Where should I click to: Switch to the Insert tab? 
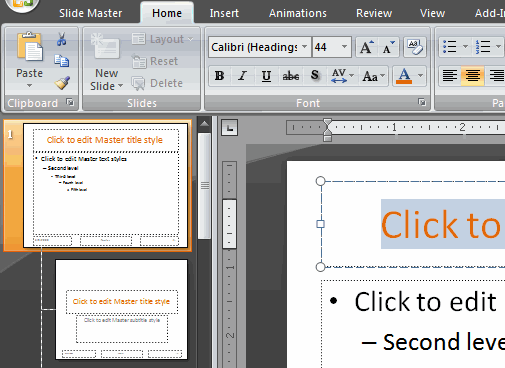(224, 13)
